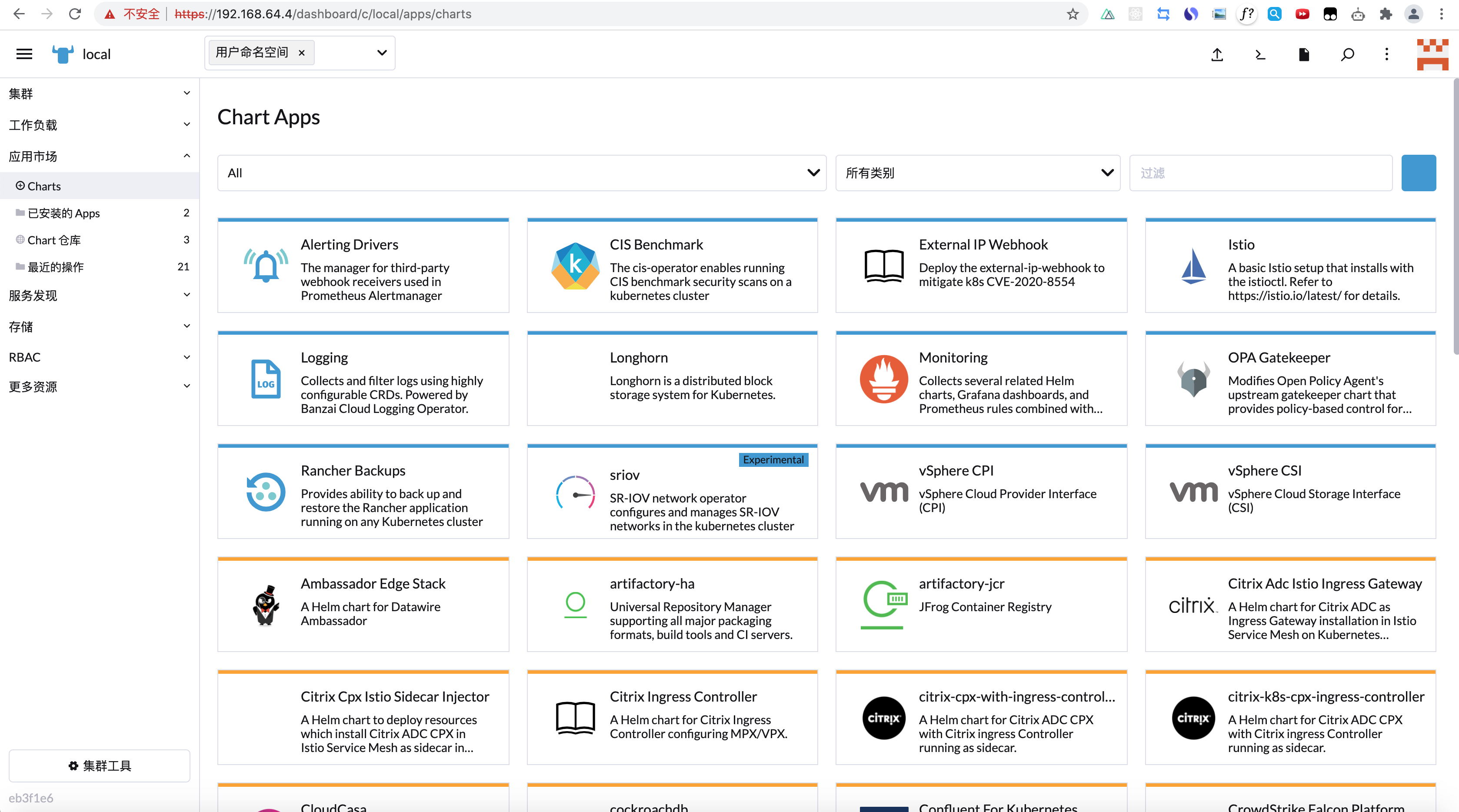This screenshot has width=1459, height=812.
Task: Open citrix-k8s-cpx-ingress-controller black Citrix logo
Action: [x=1193, y=717]
